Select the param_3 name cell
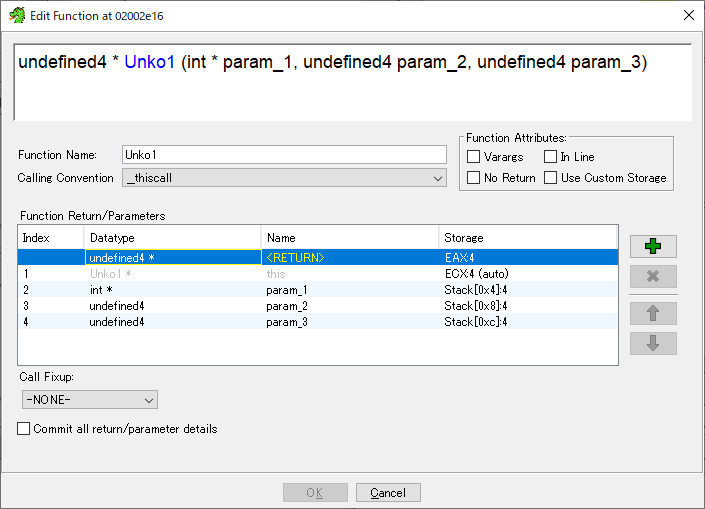705x509 pixels. [x=350, y=322]
